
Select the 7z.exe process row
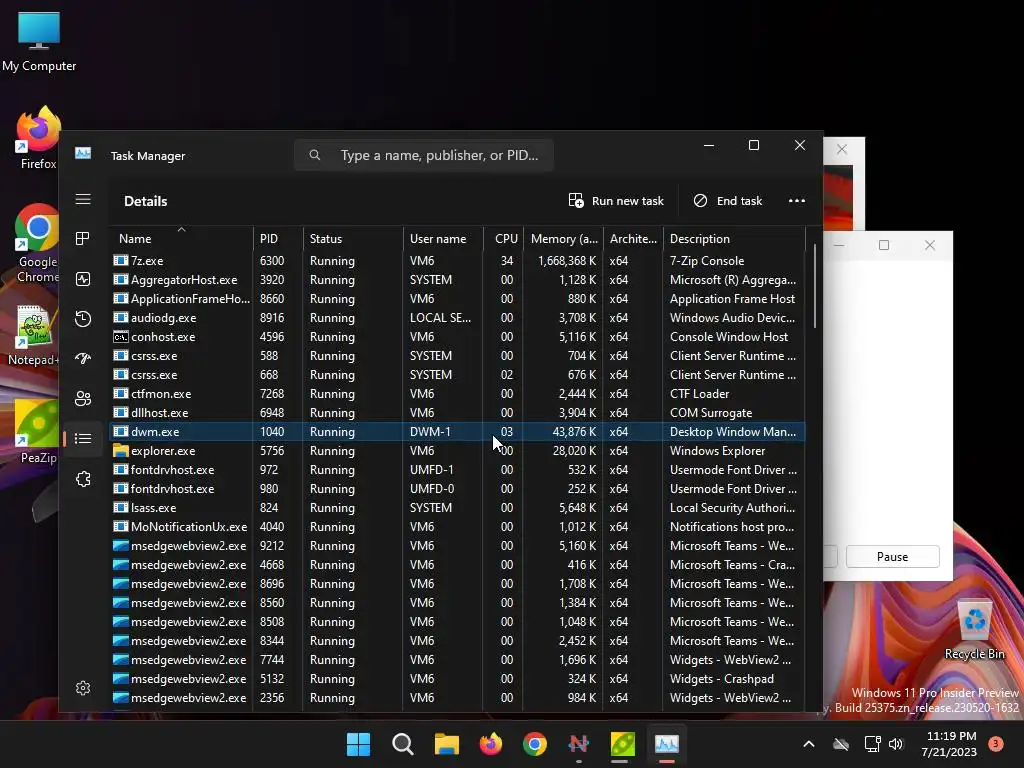coord(458,261)
